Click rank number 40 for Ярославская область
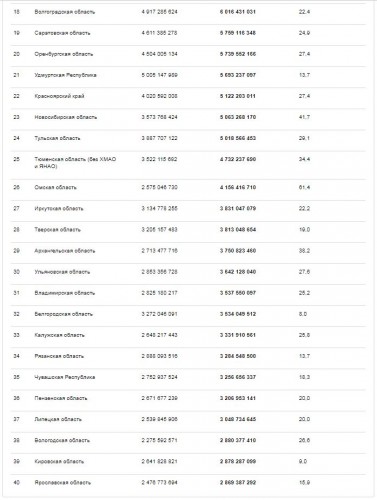Screen dimensions: 377x500 point(16,482)
